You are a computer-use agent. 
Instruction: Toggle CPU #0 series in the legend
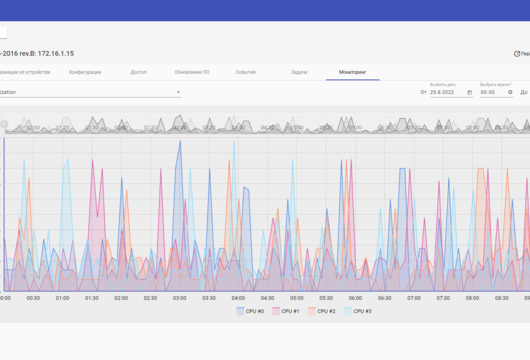250,311
